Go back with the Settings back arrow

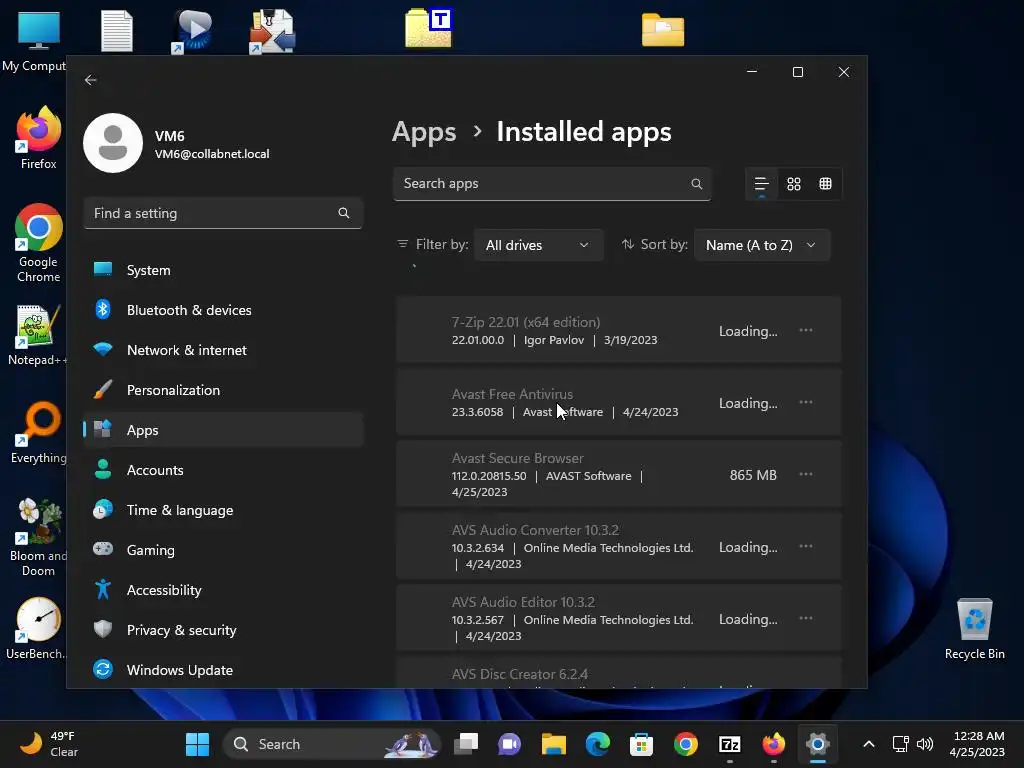coord(91,80)
